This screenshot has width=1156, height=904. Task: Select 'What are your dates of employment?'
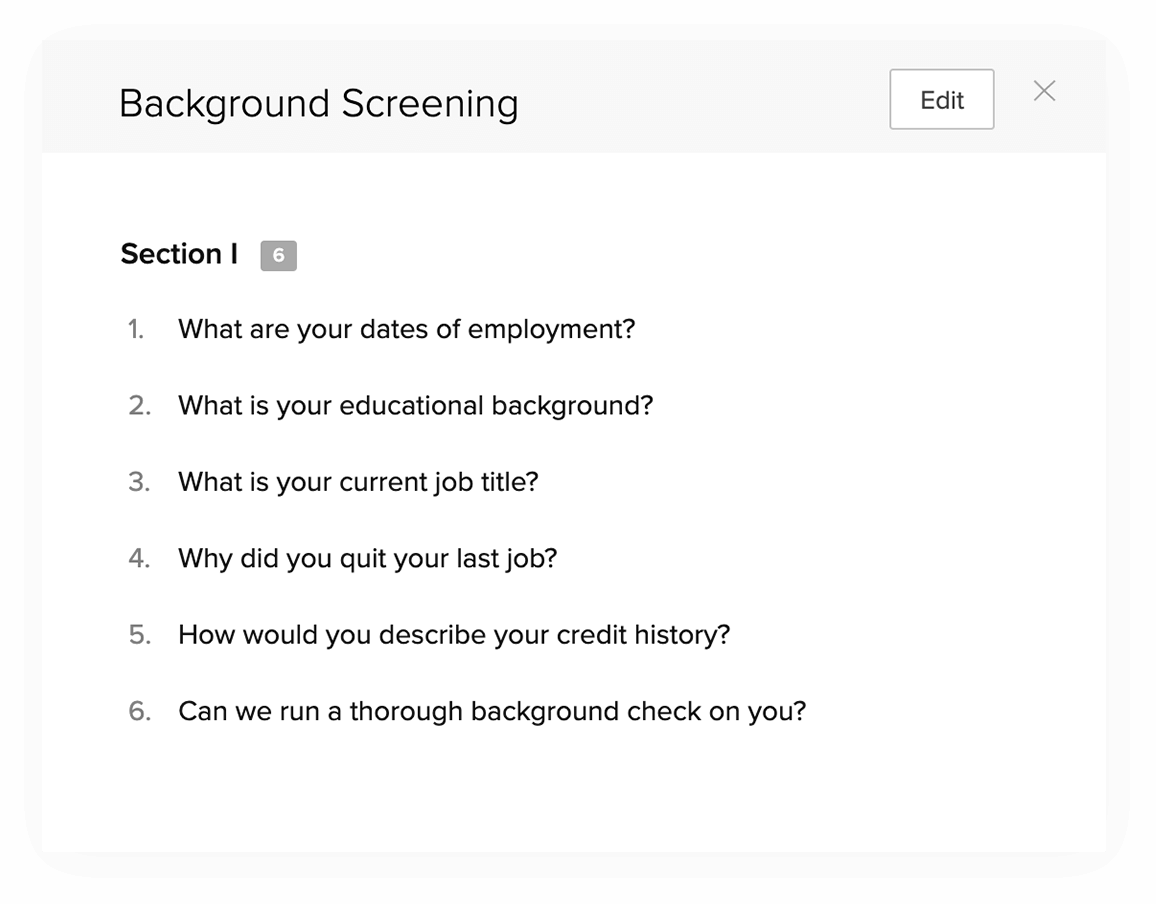406,329
